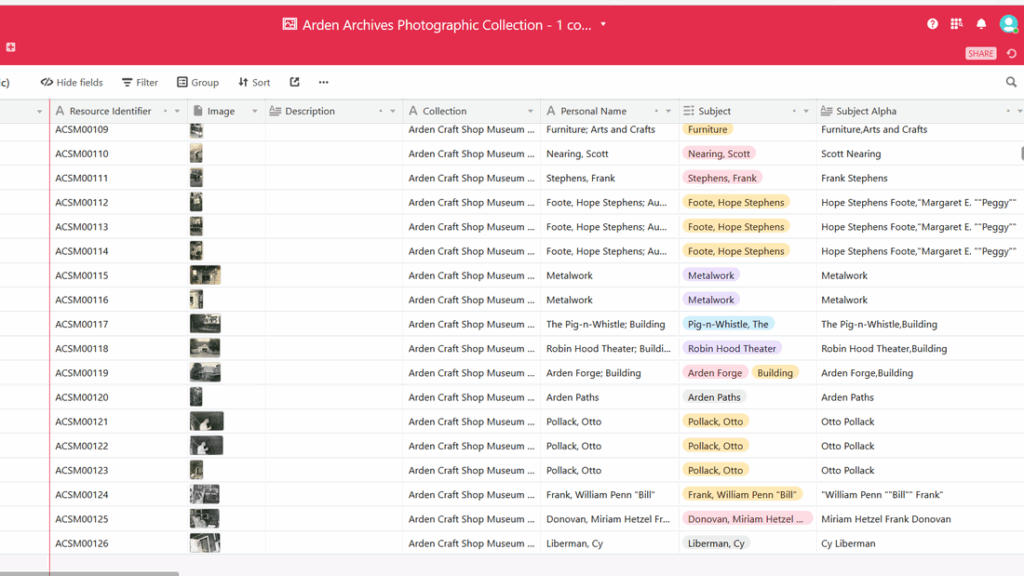
Task: Open the apps grid icon
Action: [956, 24]
